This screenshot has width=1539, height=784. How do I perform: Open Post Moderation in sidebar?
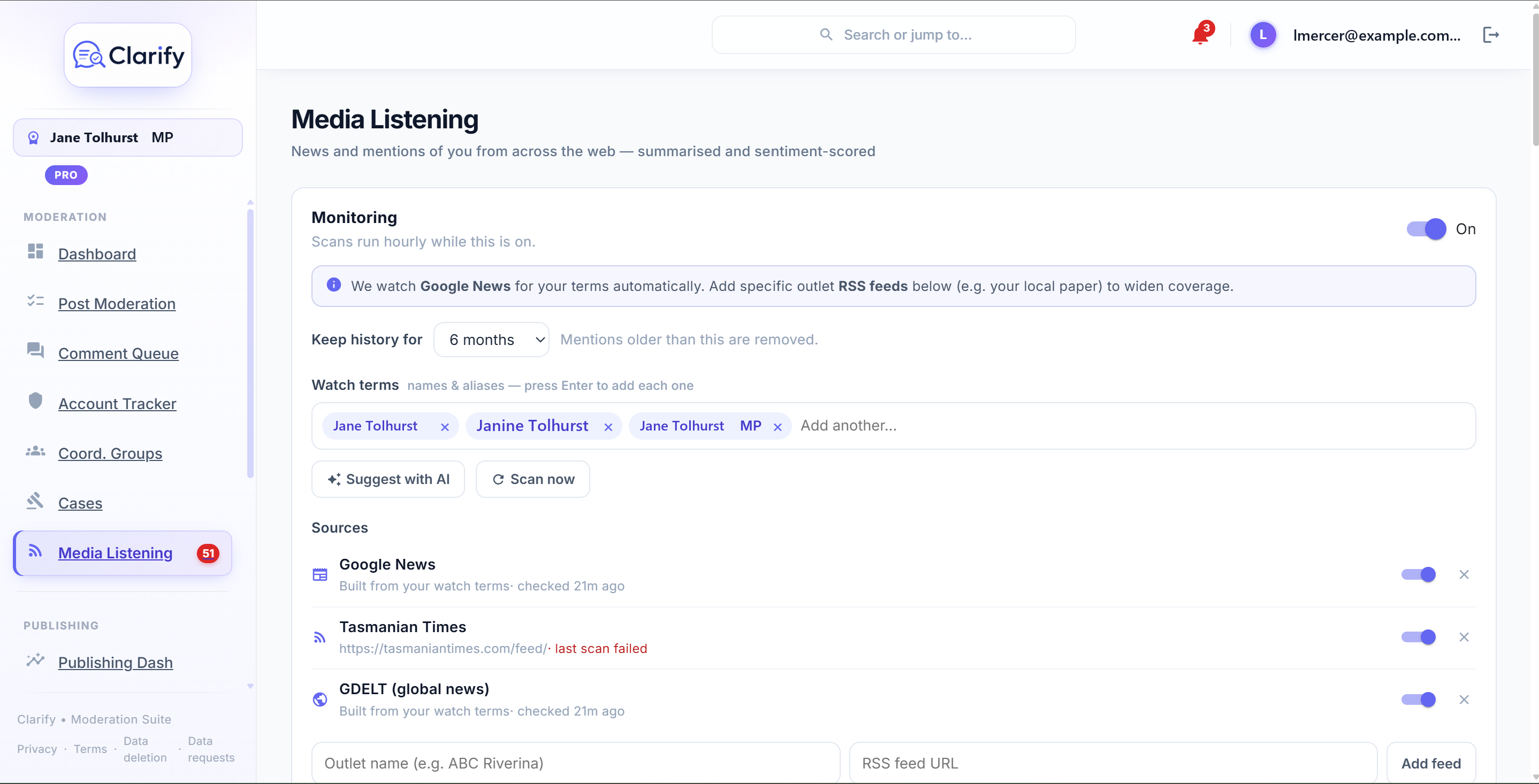(117, 303)
